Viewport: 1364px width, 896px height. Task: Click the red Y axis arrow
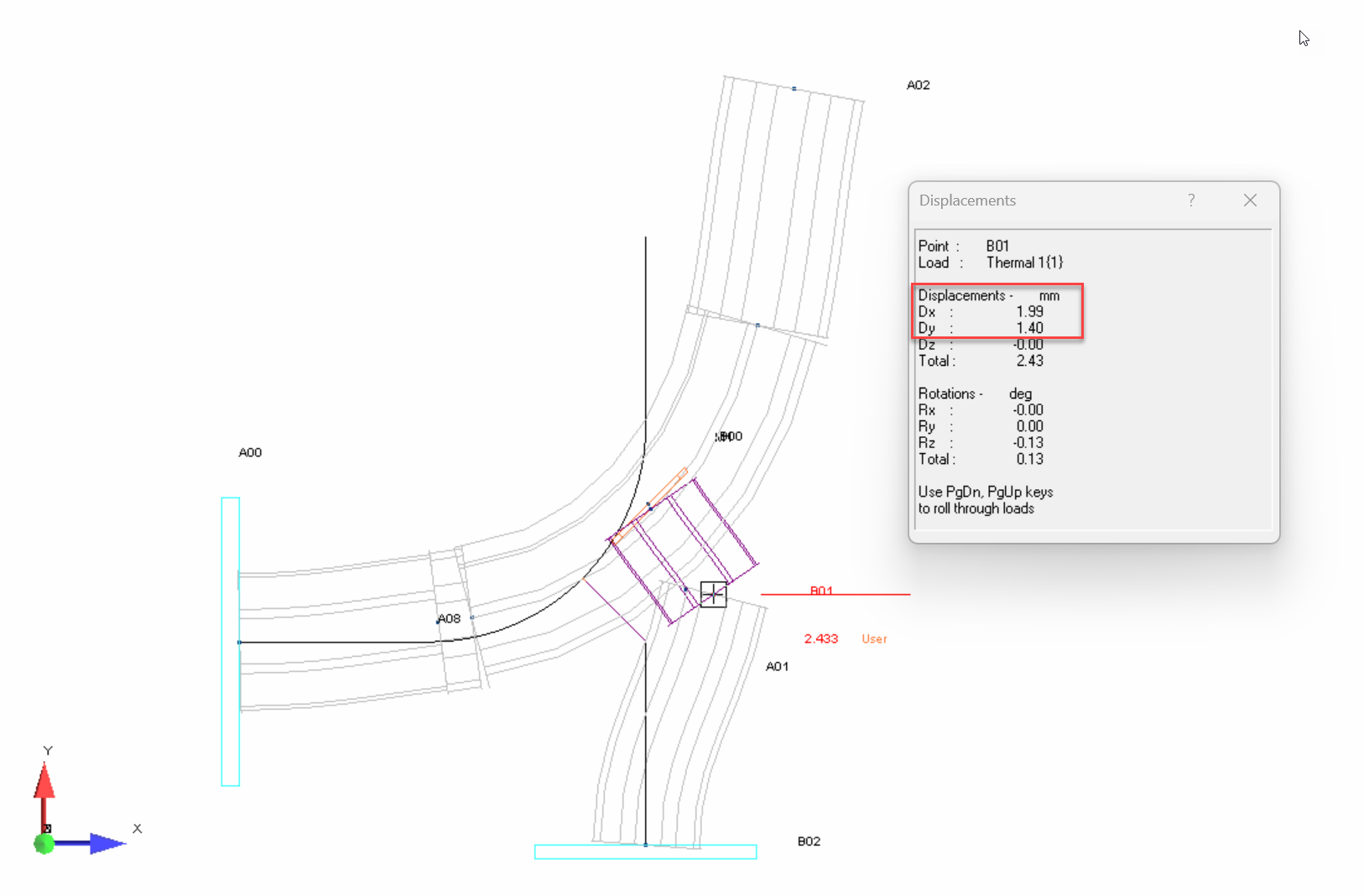(44, 780)
